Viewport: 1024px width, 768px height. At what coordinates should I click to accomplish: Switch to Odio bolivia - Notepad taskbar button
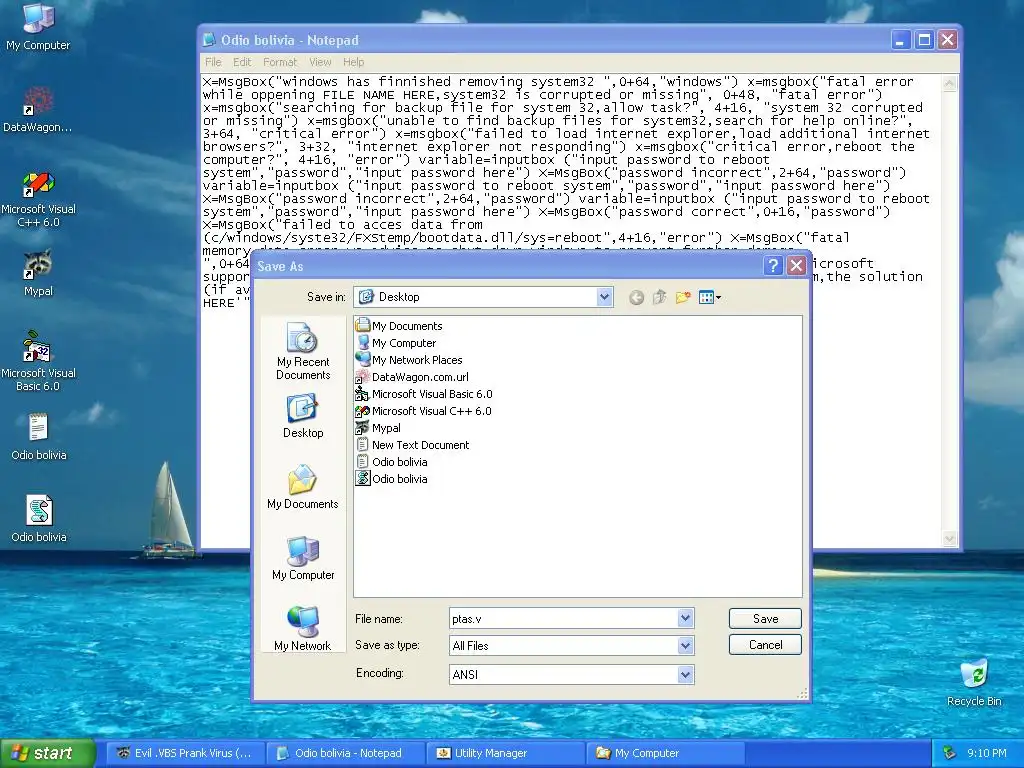click(346, 753)
